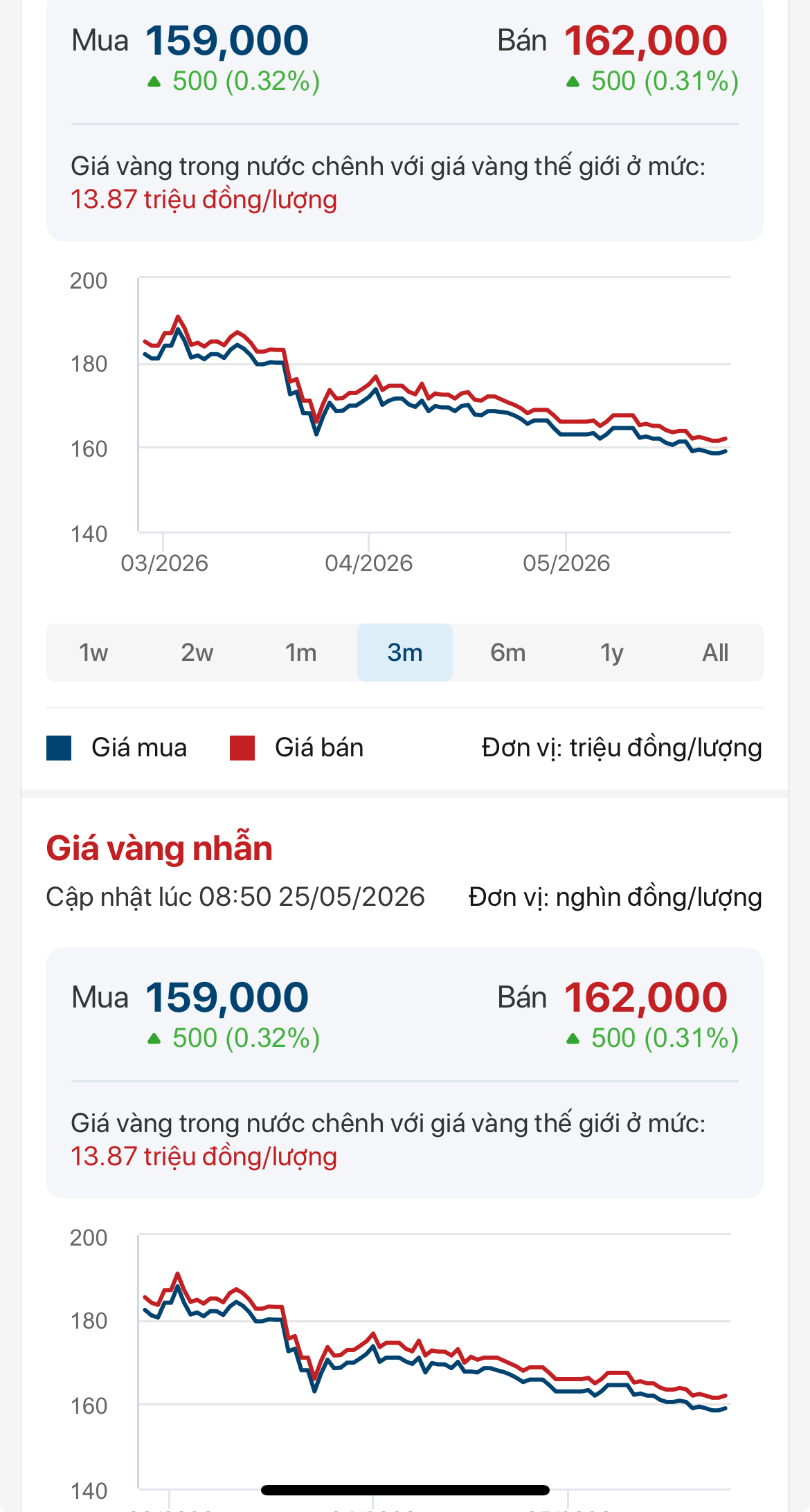
Task: Switch chart to 6m range
Action: click(508, 653)
